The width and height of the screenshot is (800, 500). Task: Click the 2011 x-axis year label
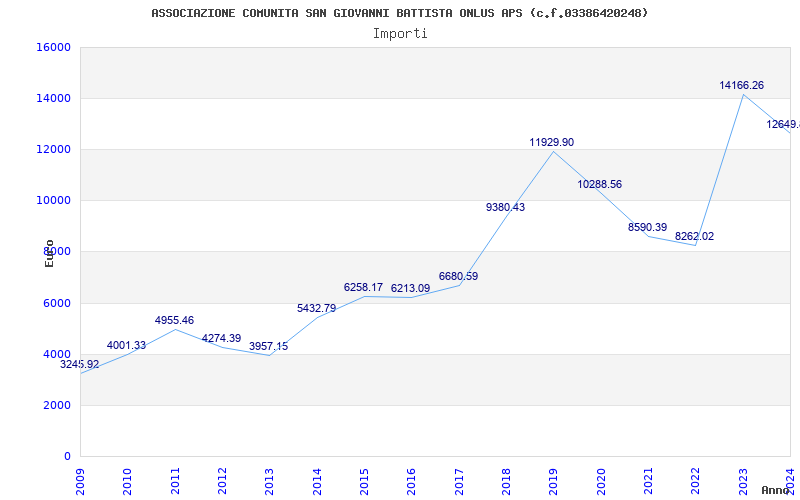(175, 482)
